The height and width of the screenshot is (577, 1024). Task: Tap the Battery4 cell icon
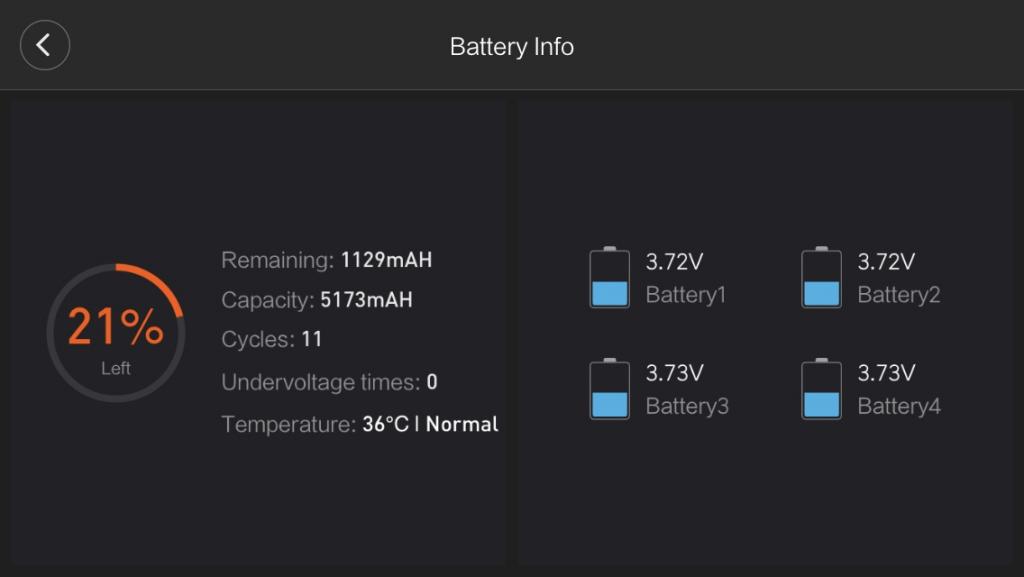821,389
